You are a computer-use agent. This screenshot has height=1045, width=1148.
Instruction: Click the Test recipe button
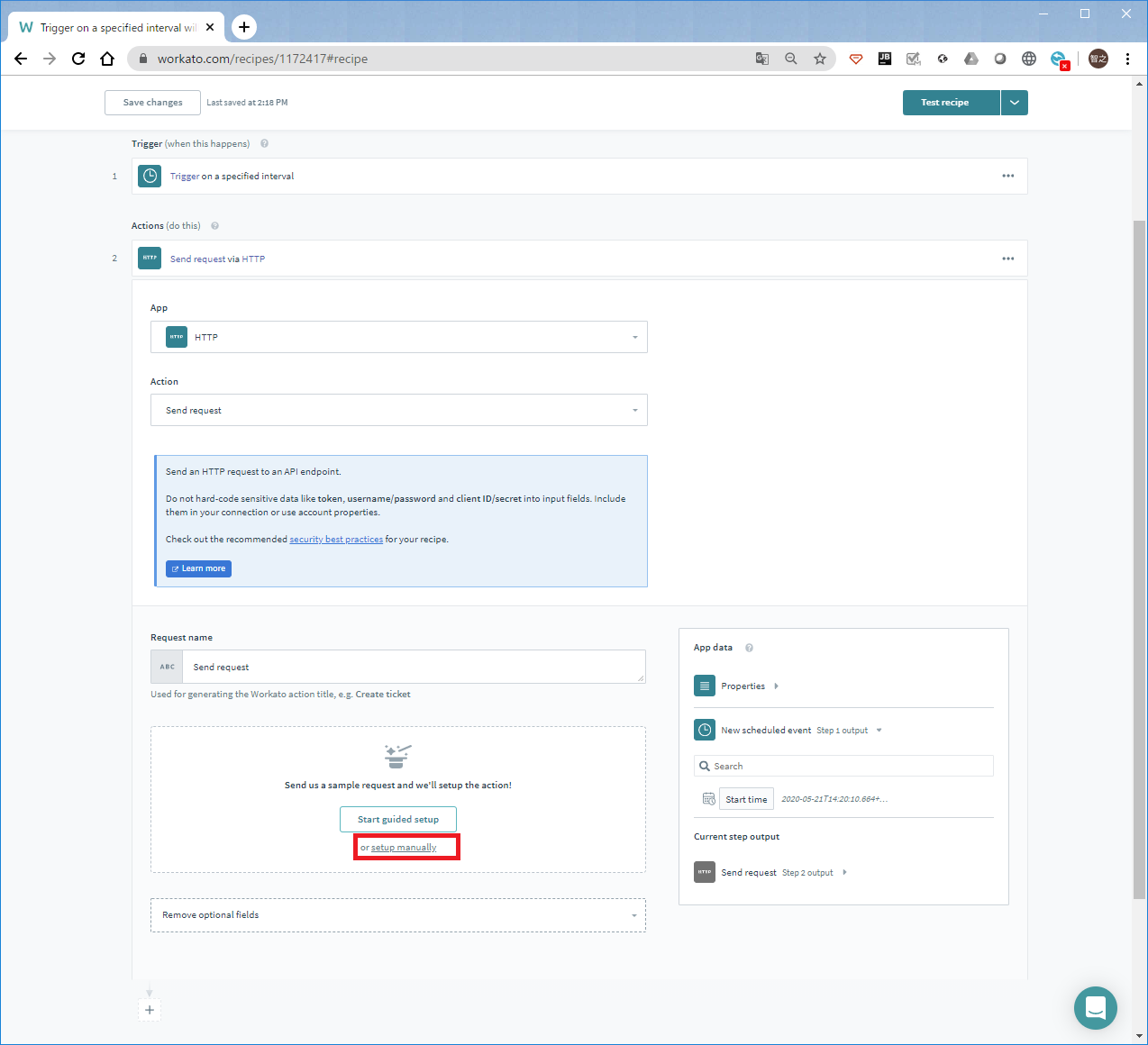point(952,103)
